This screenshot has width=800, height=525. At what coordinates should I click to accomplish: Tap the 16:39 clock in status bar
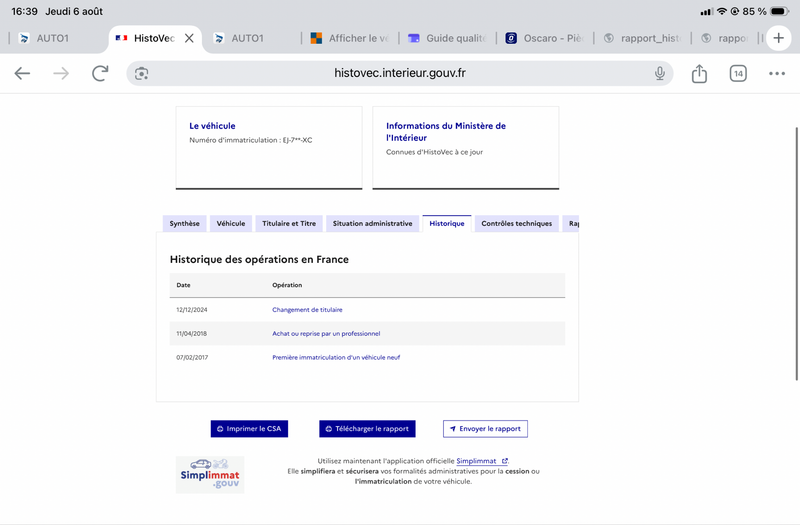click(24, 11)
